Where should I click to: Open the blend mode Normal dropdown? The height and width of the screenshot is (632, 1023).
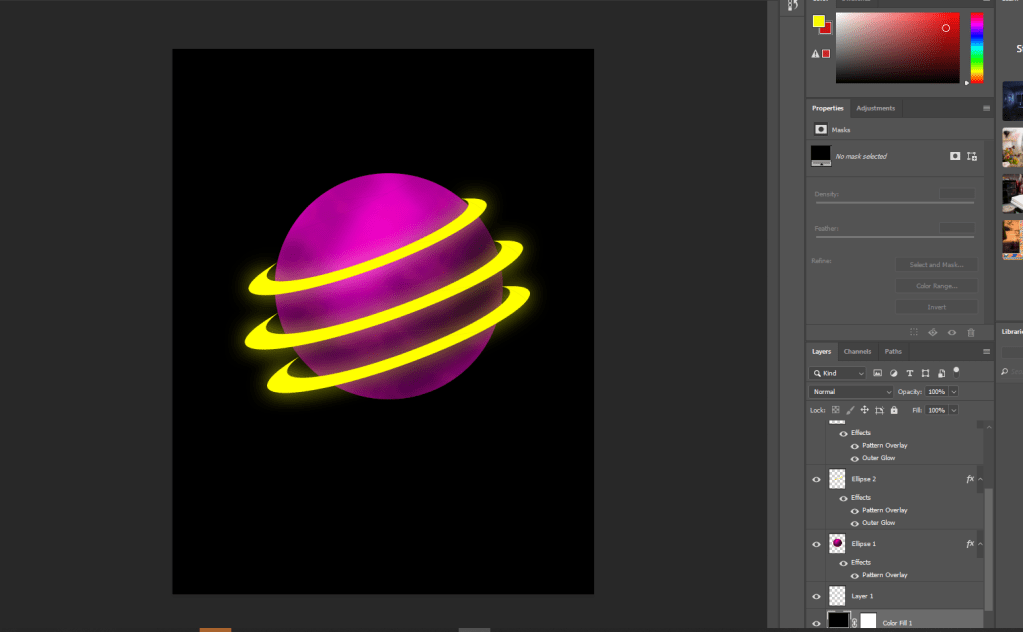point(851,392)
